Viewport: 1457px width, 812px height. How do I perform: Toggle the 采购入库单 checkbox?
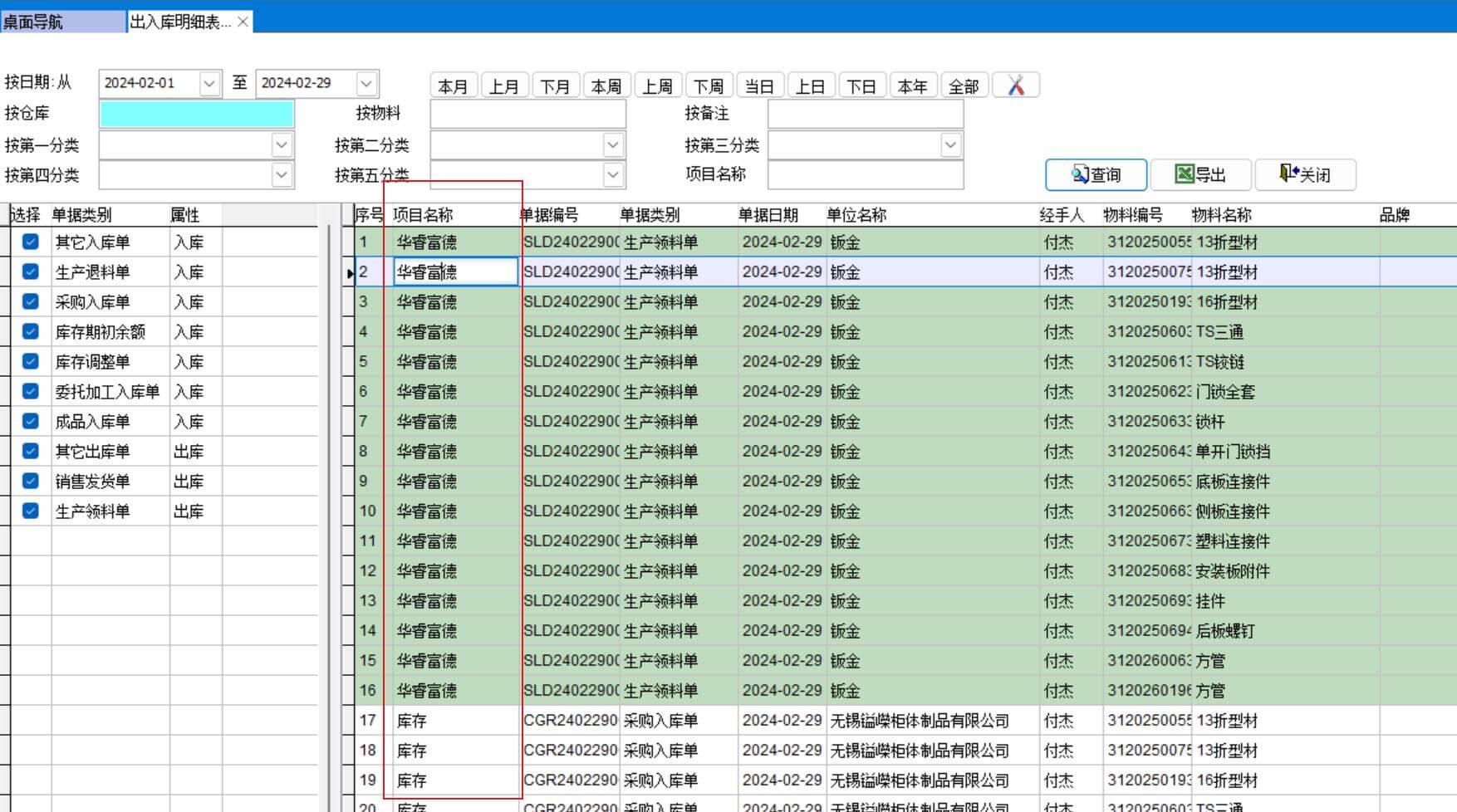pyautogui.click(x=31, y=302)
